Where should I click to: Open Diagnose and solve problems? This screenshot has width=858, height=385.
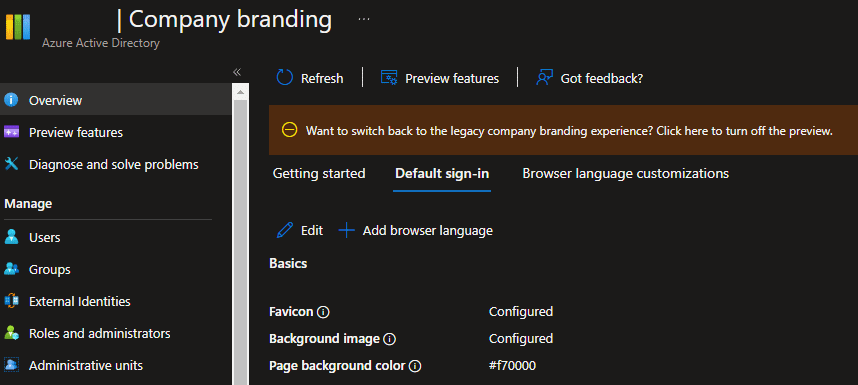click(113, 165)
